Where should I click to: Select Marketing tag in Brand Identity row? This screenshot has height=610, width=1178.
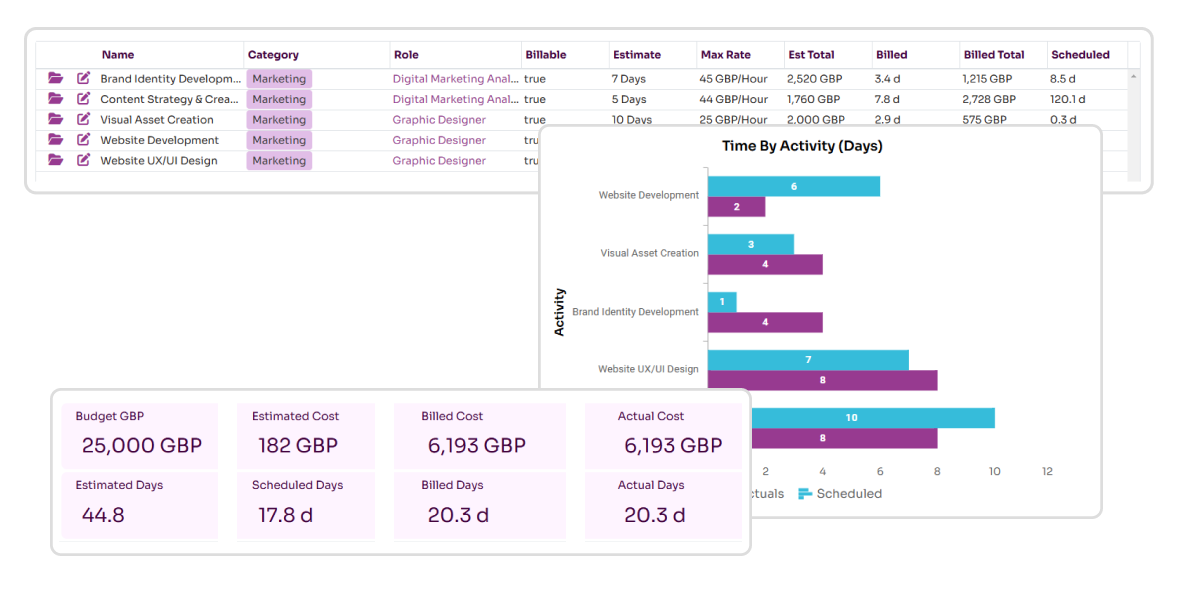click(x=279, y=79)
